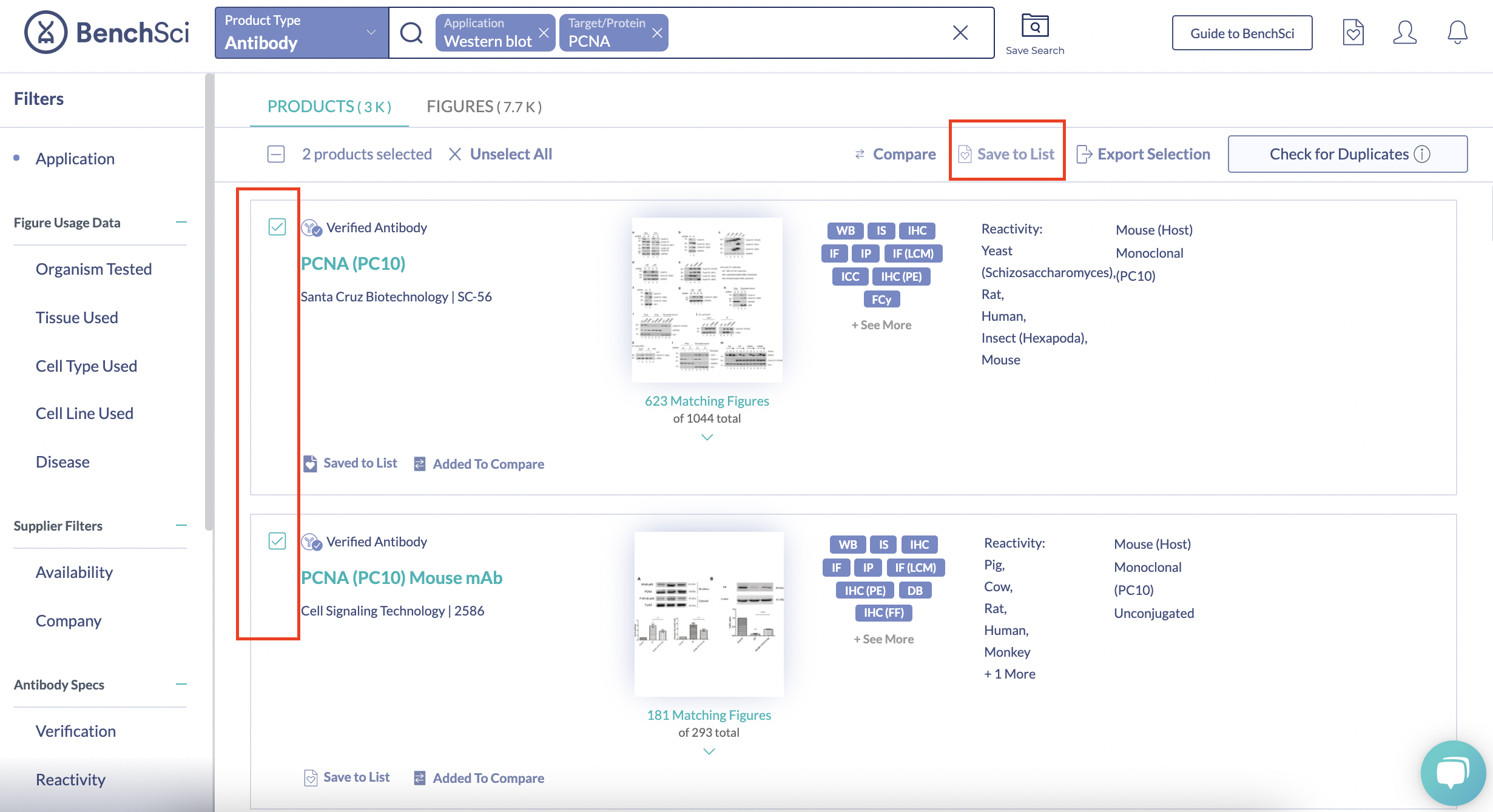
Task: Collapse the Figure Usage Data section
Action: [x=181, y=223]
